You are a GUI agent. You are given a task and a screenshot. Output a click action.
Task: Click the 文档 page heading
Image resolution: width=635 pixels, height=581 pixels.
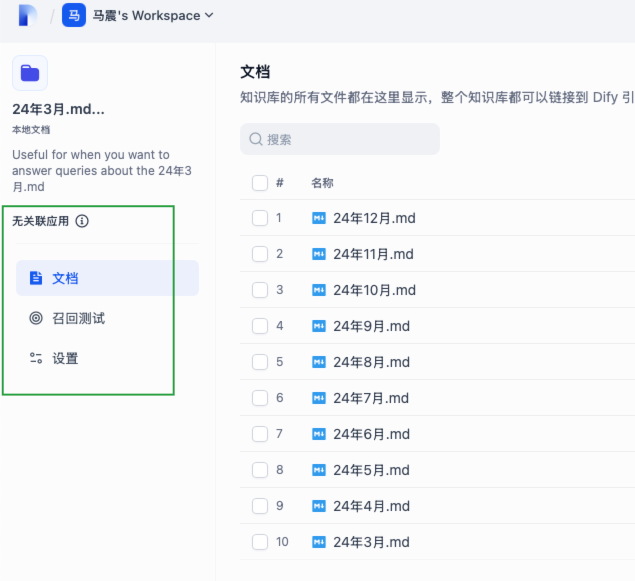[x=255, y=72]
